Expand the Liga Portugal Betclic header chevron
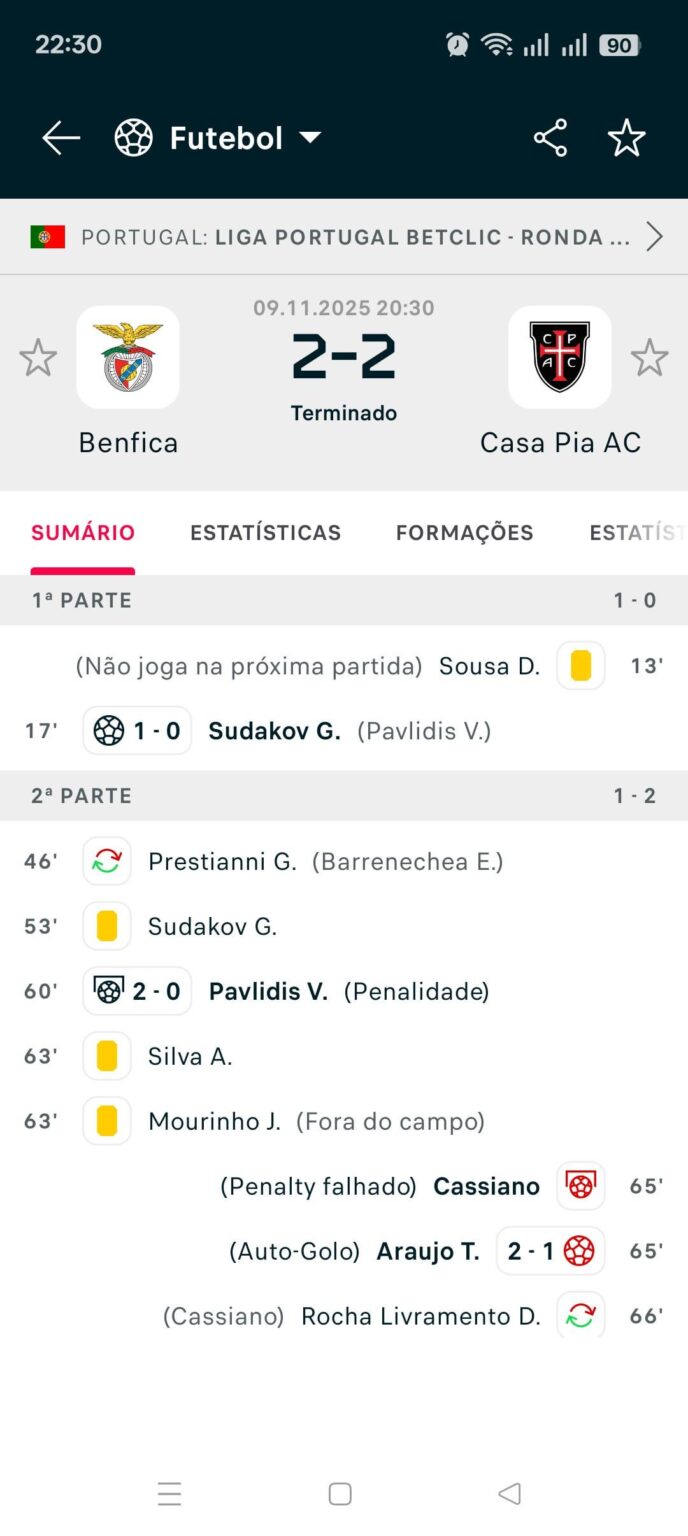Image resolution: width=688 pixels, height=1536 pixels. tap(655, 237)
